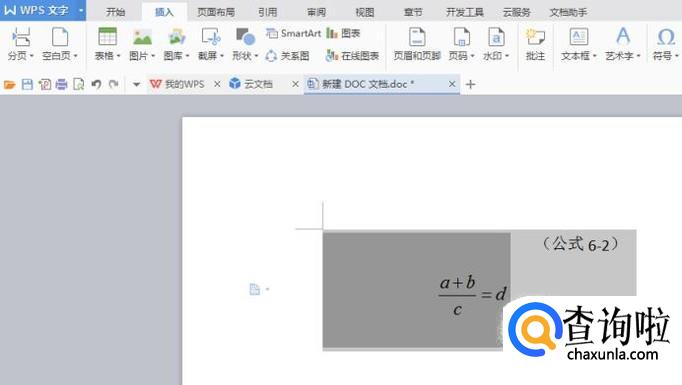
Task: Click the print icon in quick toolbar
Action: pos(61,84)
